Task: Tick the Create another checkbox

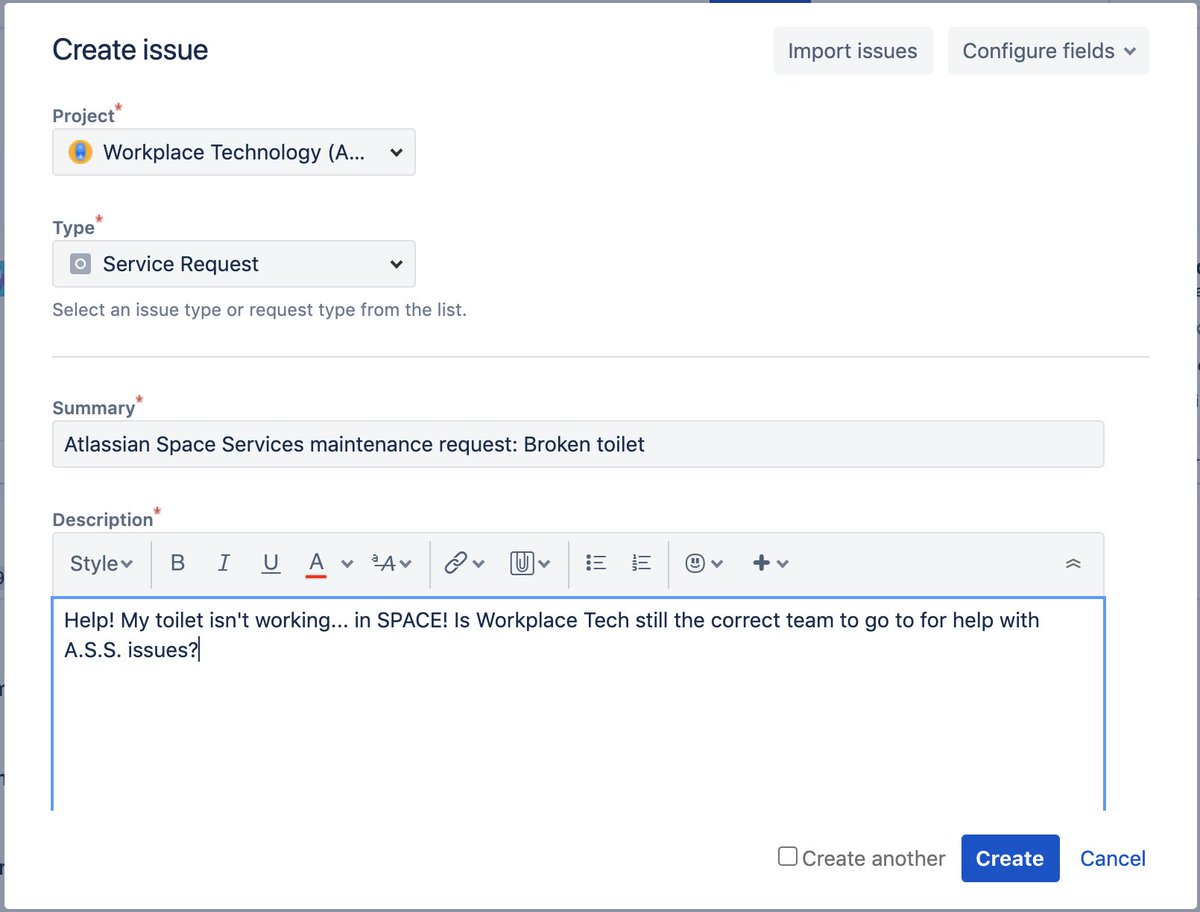Action: click(788, 857)
